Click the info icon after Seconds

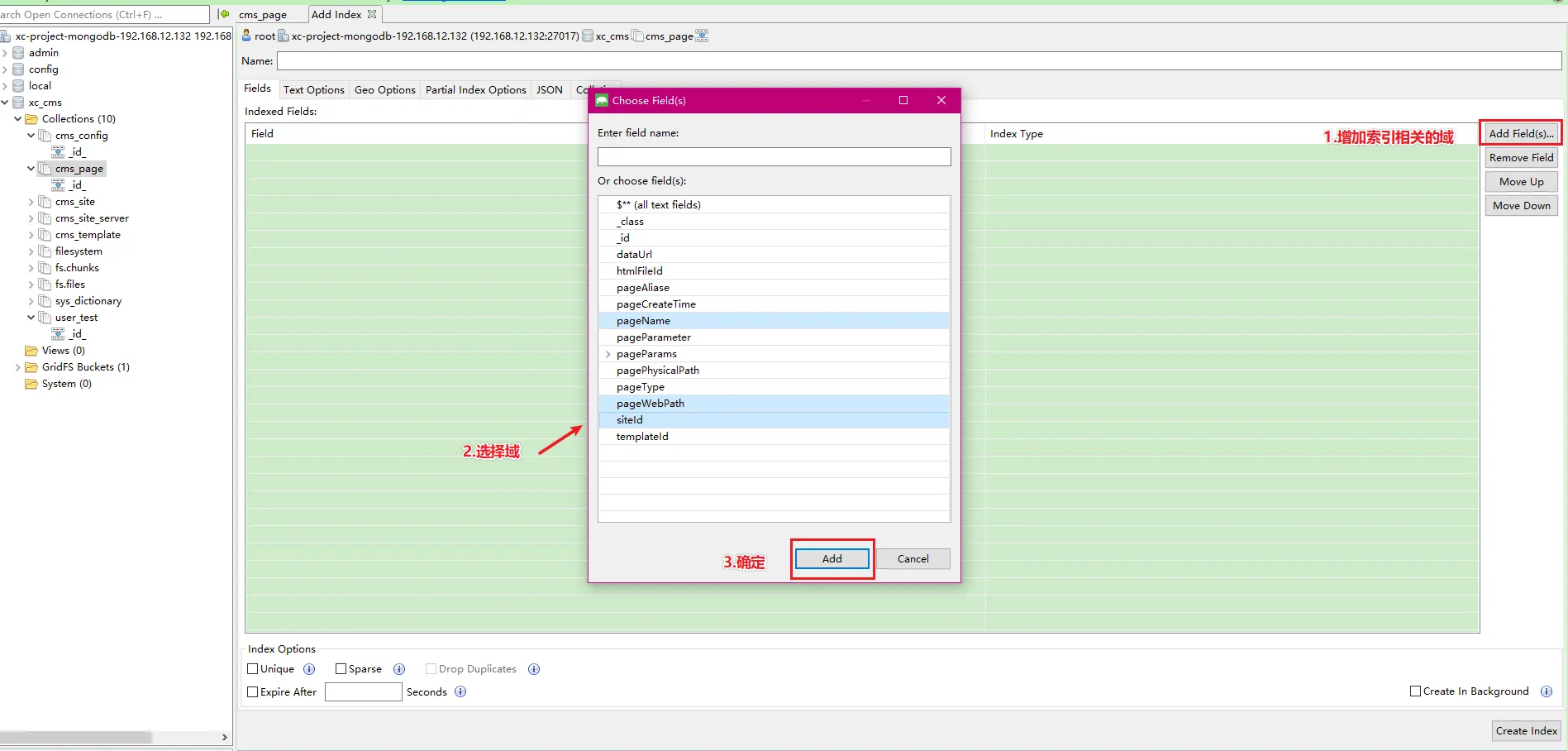(460, 692)
